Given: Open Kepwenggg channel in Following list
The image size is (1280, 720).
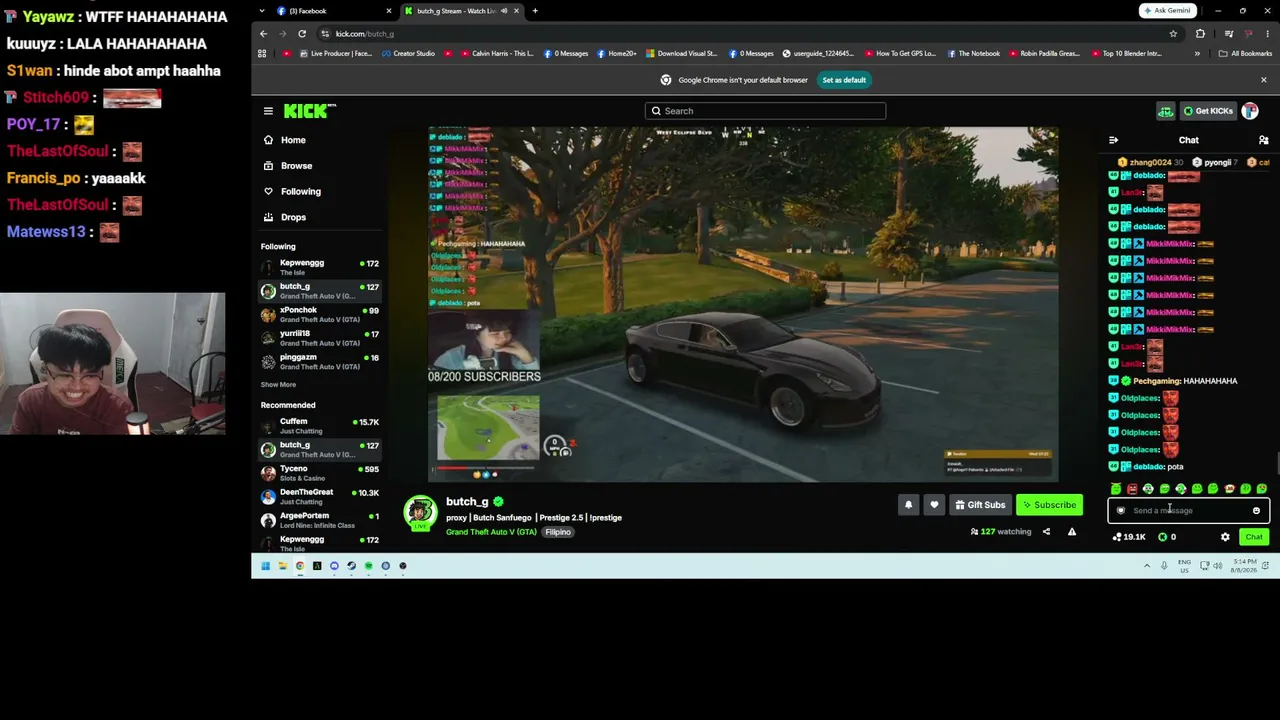Looking at the screenshot, I should 320,267.
